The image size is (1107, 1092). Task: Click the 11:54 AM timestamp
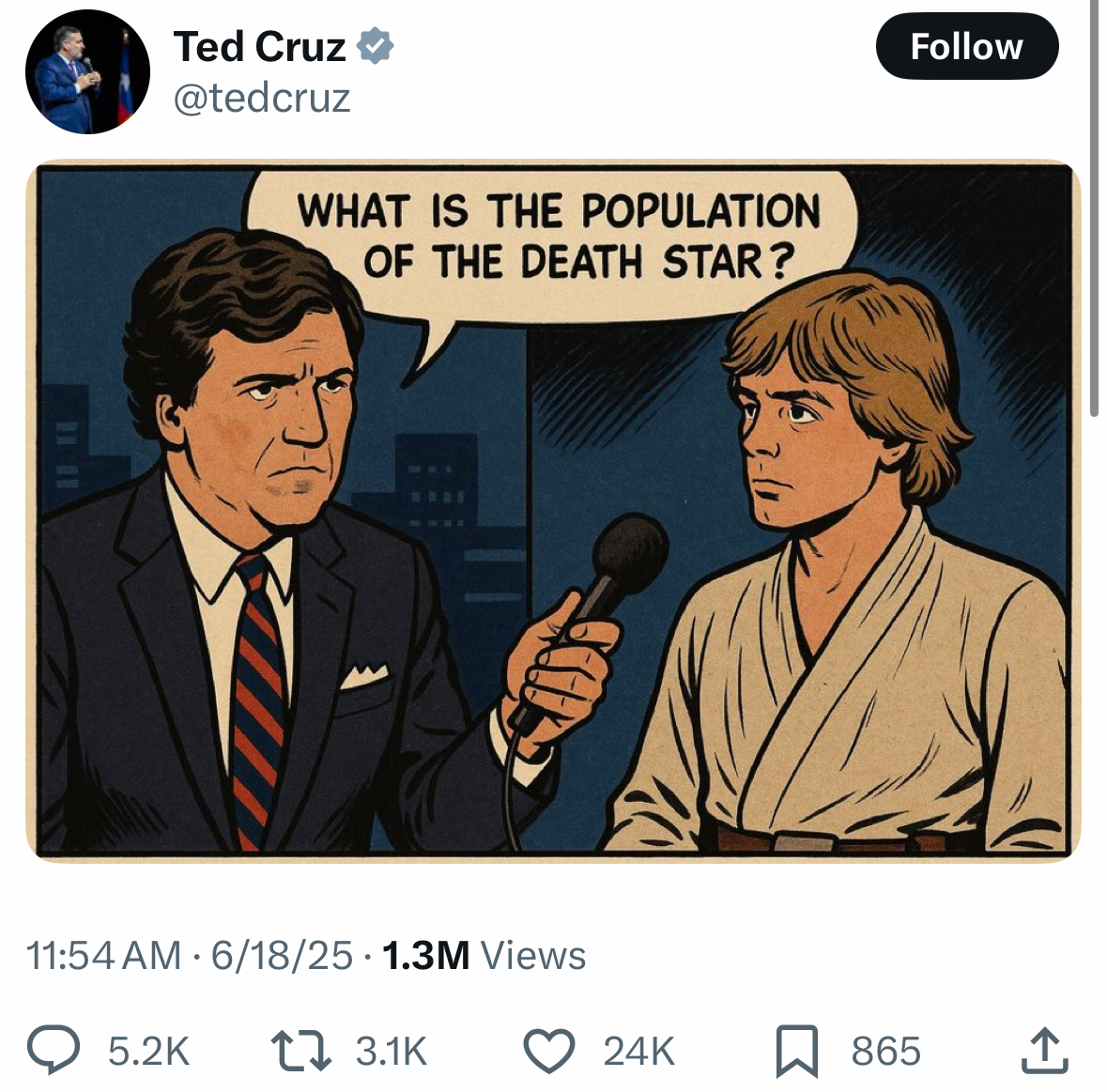coord(103,956)
